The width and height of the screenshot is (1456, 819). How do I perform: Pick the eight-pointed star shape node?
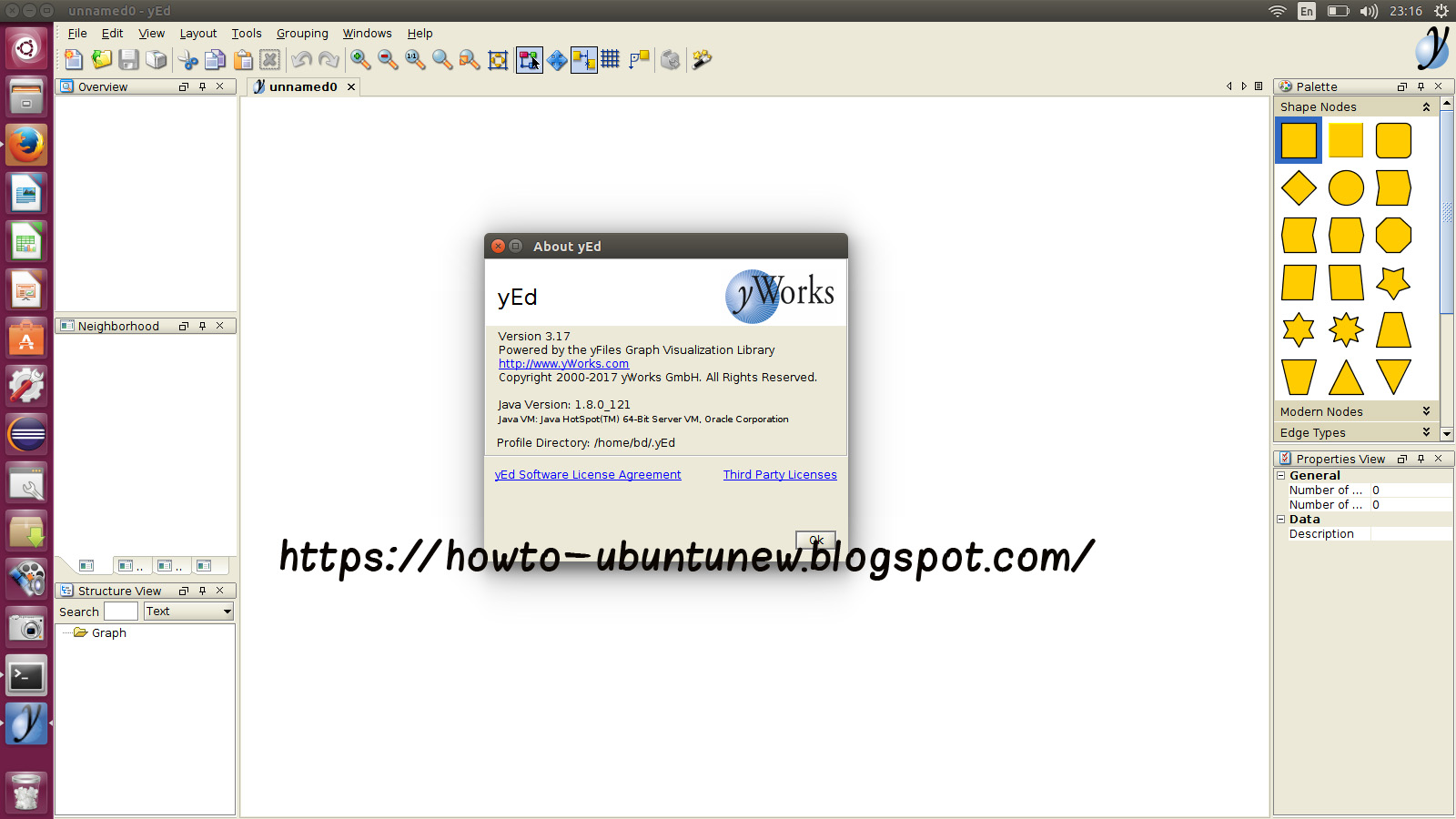click(1346, 329)
